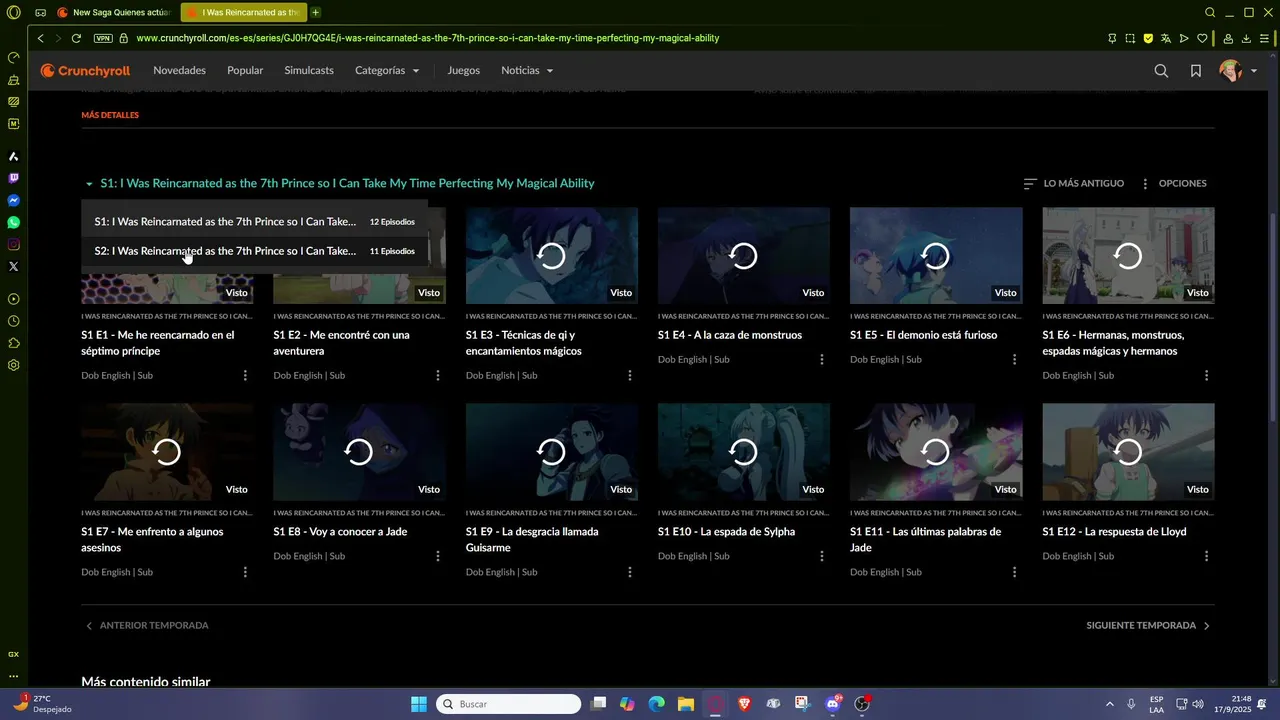Reload the page with refresh icon
The height and width of the screenshot is (720, 1280).
(x=76, y=38)
